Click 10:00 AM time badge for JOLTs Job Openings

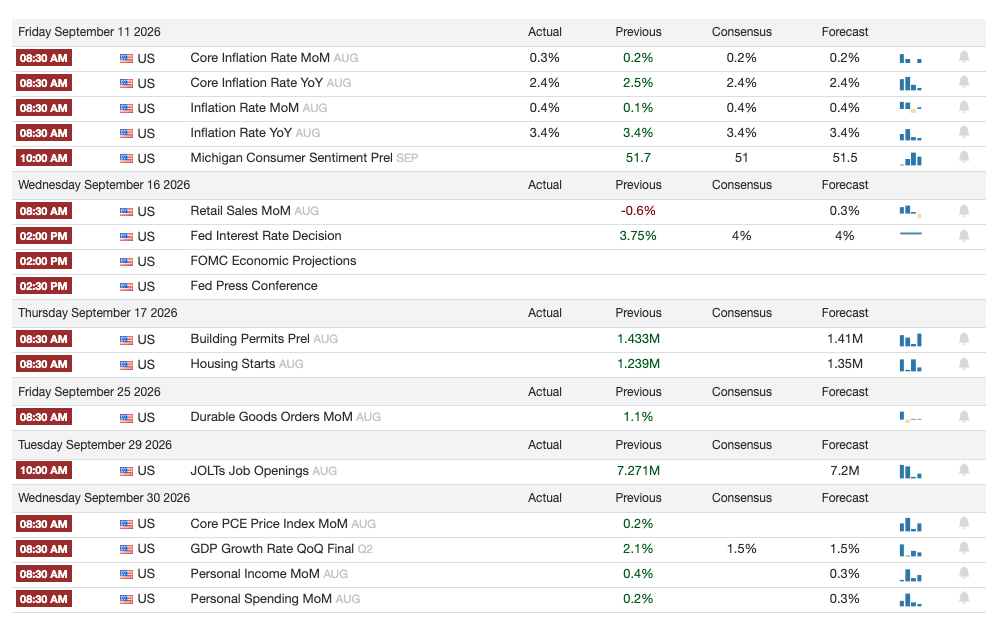(44, 470)
